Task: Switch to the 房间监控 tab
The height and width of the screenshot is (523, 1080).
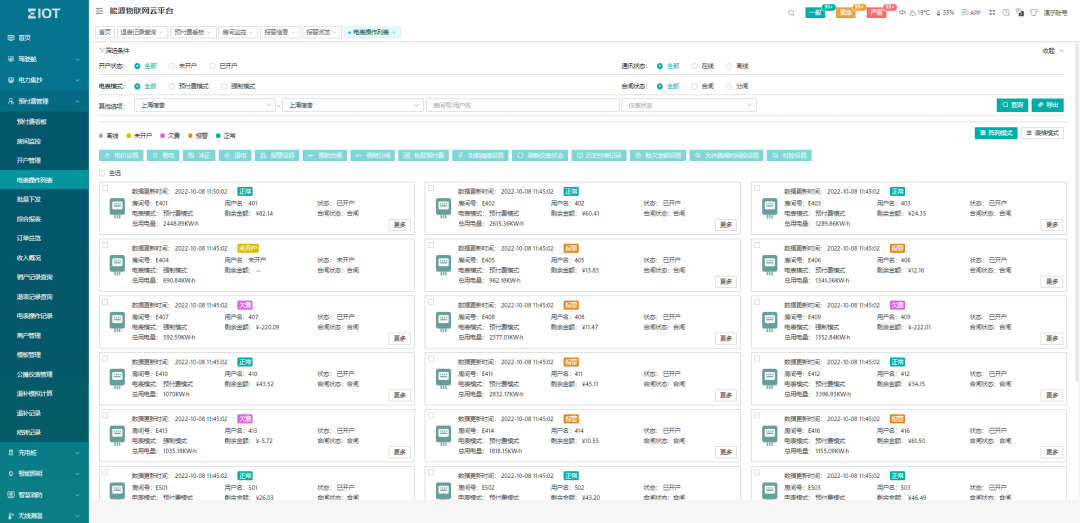Action: 237,32
